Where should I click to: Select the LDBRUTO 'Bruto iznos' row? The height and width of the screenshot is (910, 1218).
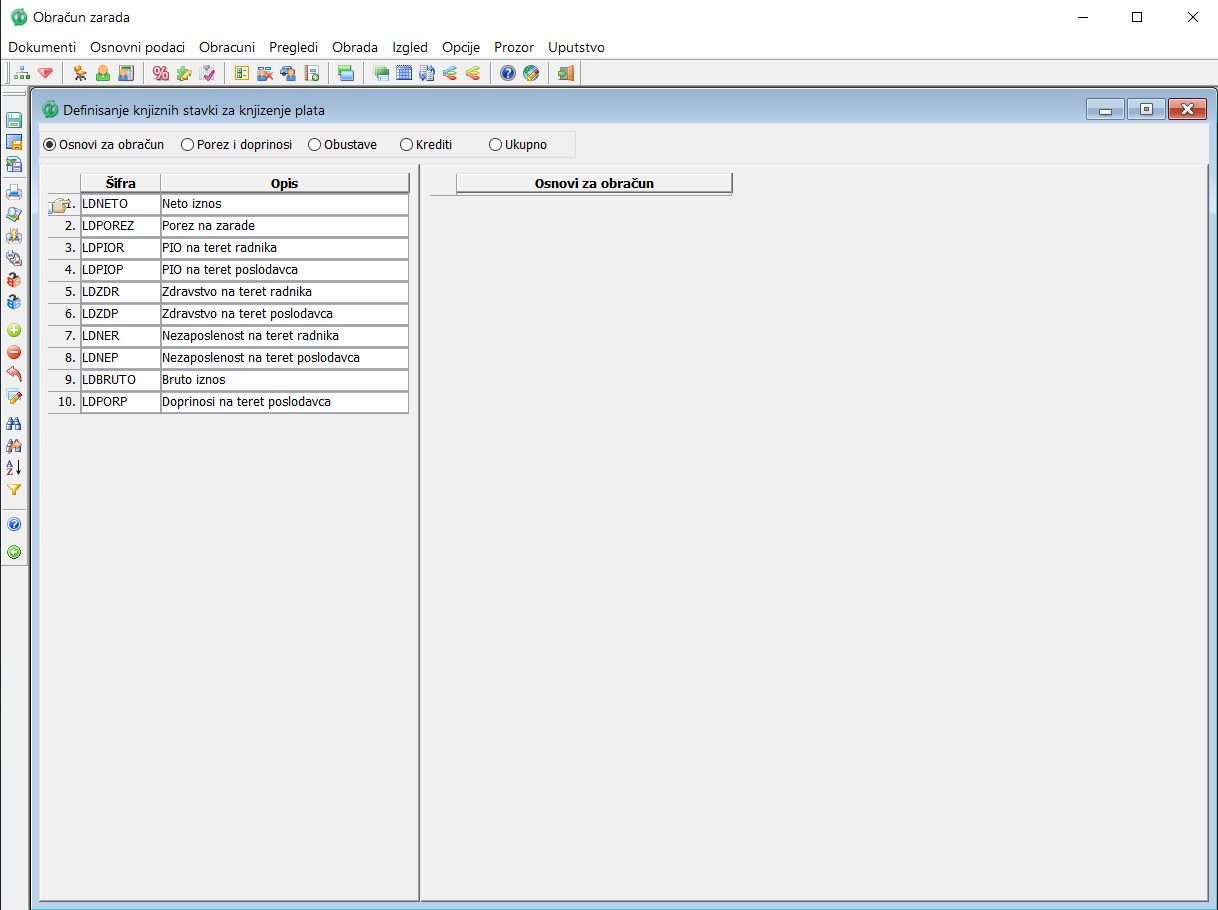(x=244, y=380)
